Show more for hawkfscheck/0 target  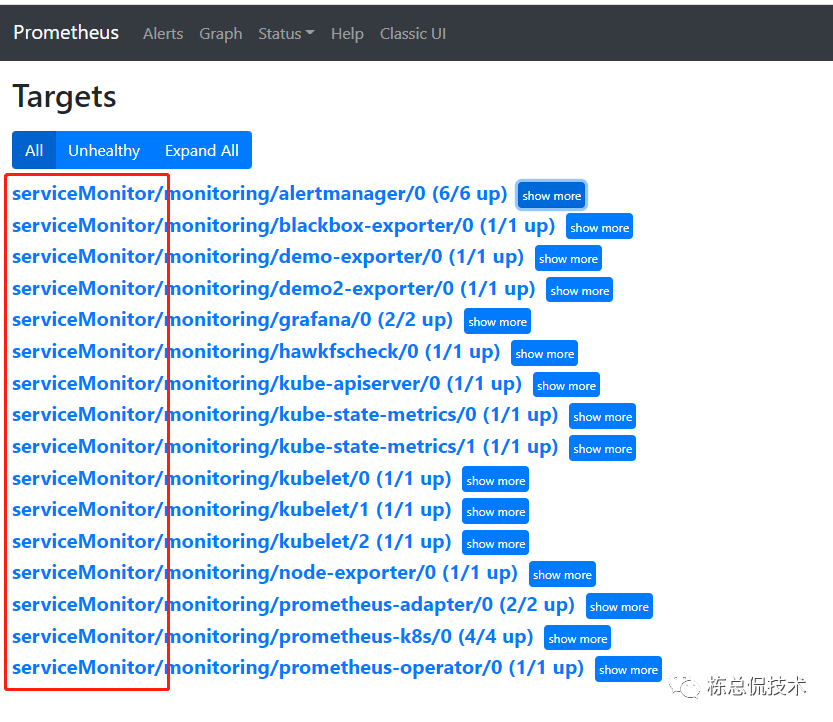[x=544, y=353]
